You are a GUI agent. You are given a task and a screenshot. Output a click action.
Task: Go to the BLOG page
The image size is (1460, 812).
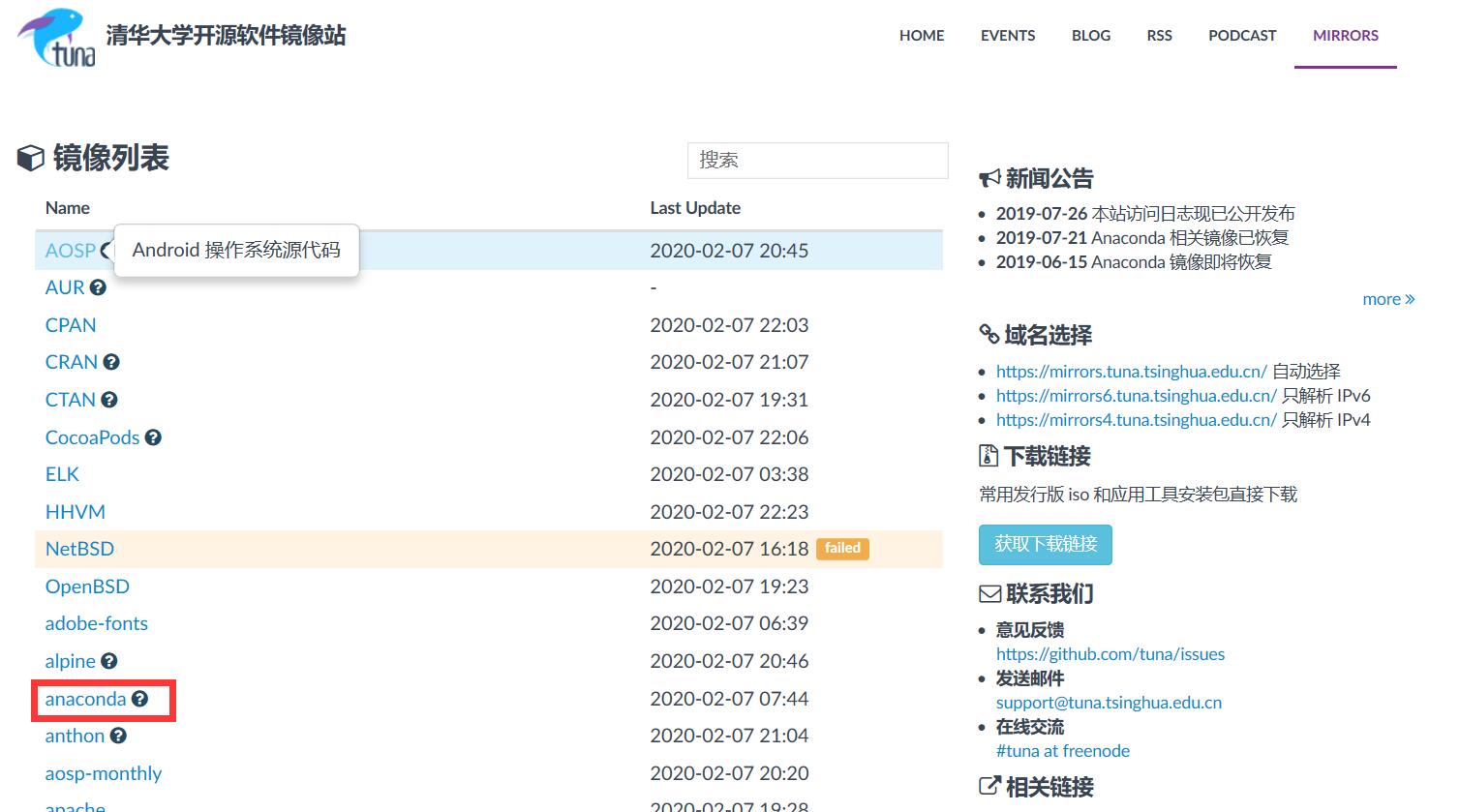click(x=1090, y=35)
